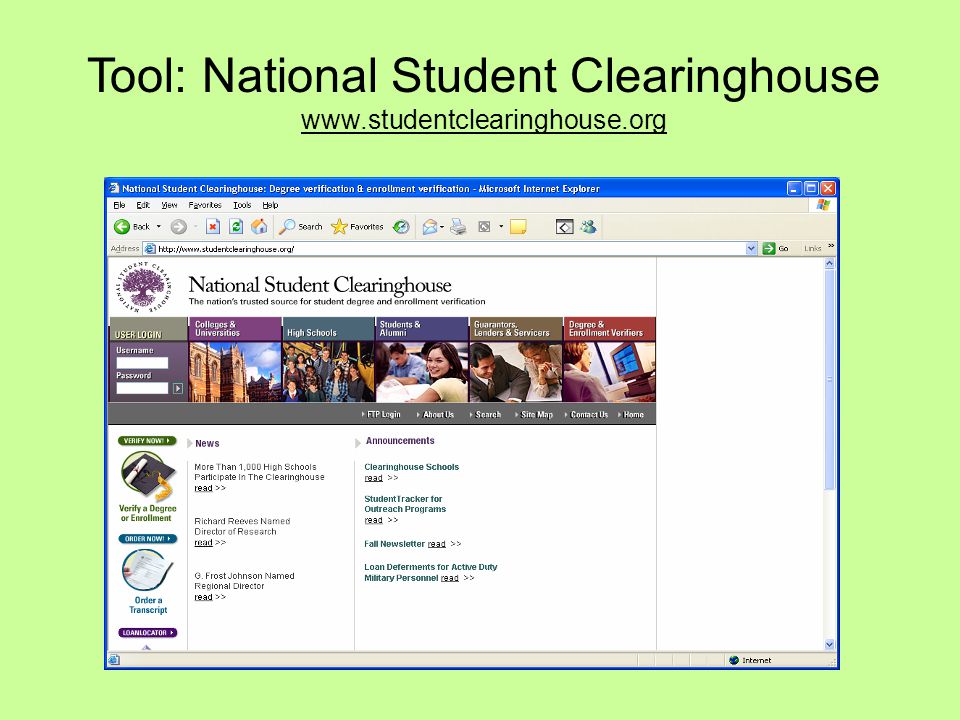
Task: Expand the Links toolbar chevron
Action: [x=831, y=246]
